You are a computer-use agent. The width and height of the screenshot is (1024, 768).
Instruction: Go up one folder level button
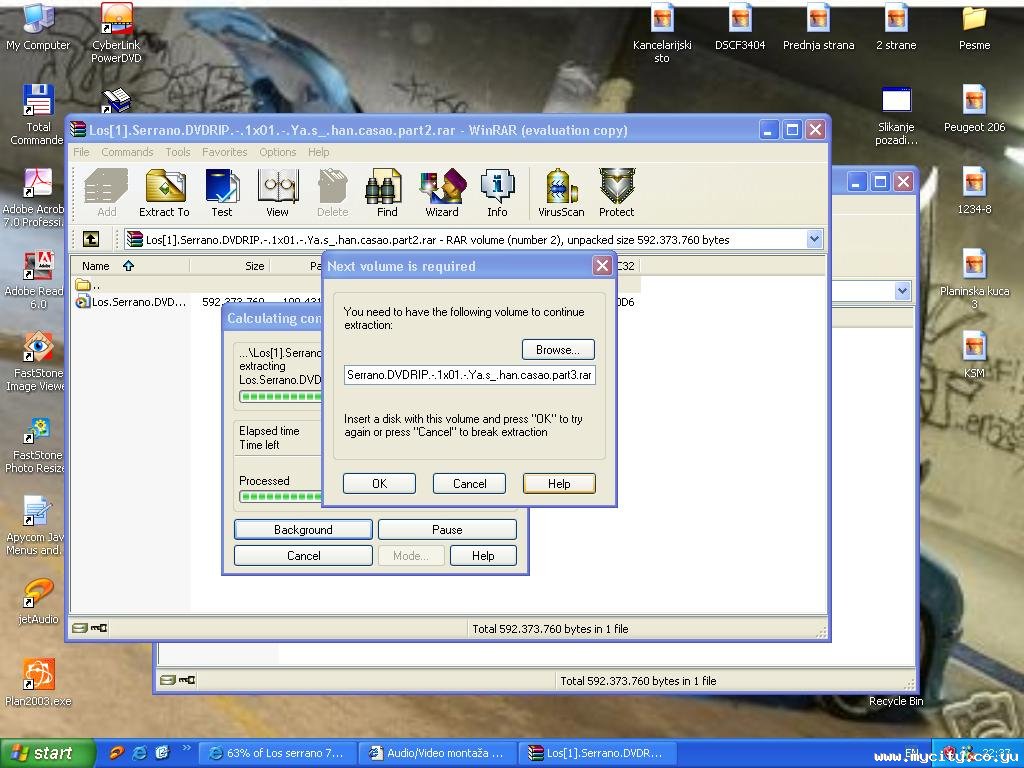point(91,240)
